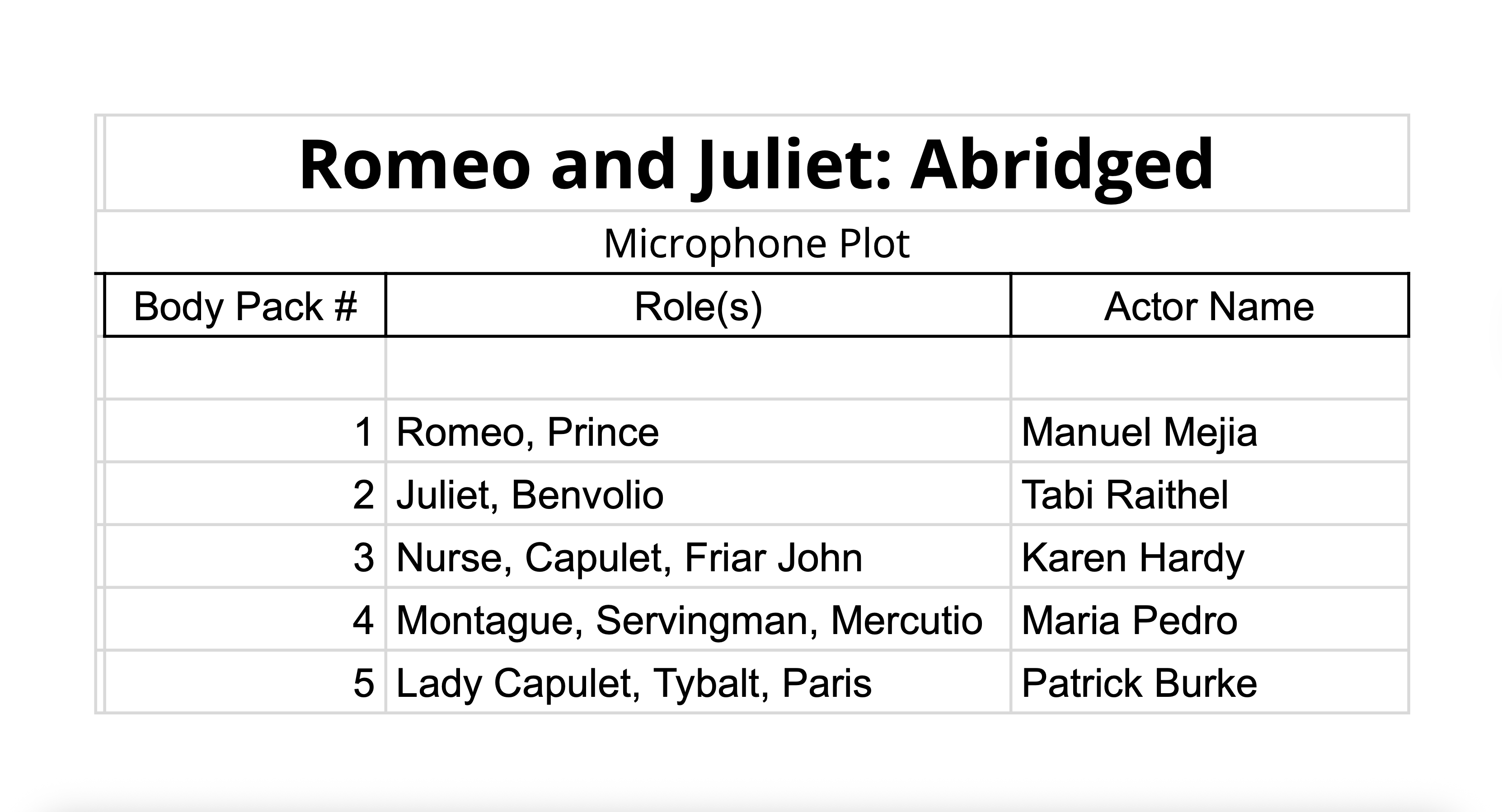1502x812 pixels.
Task: Select the body pack number 1 cell
Action: click(x=245, y=432)
